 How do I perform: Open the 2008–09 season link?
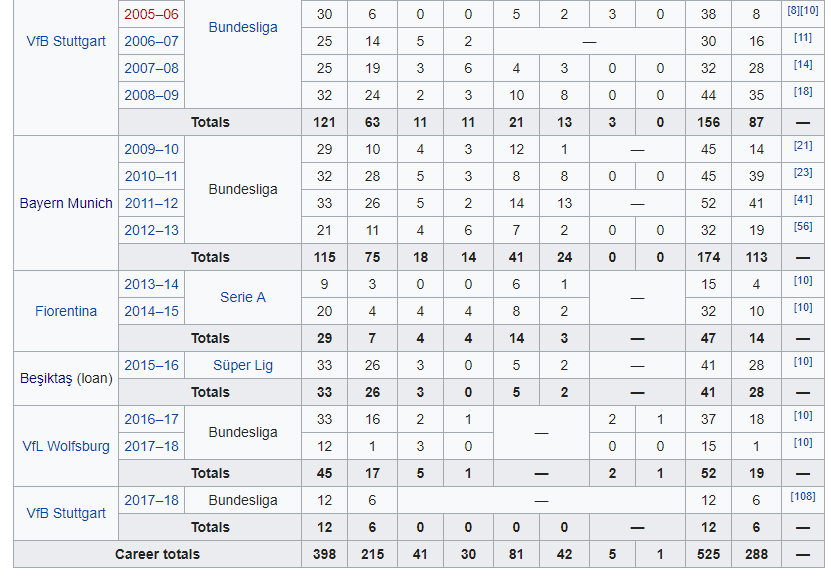click(x=151, y=95)
